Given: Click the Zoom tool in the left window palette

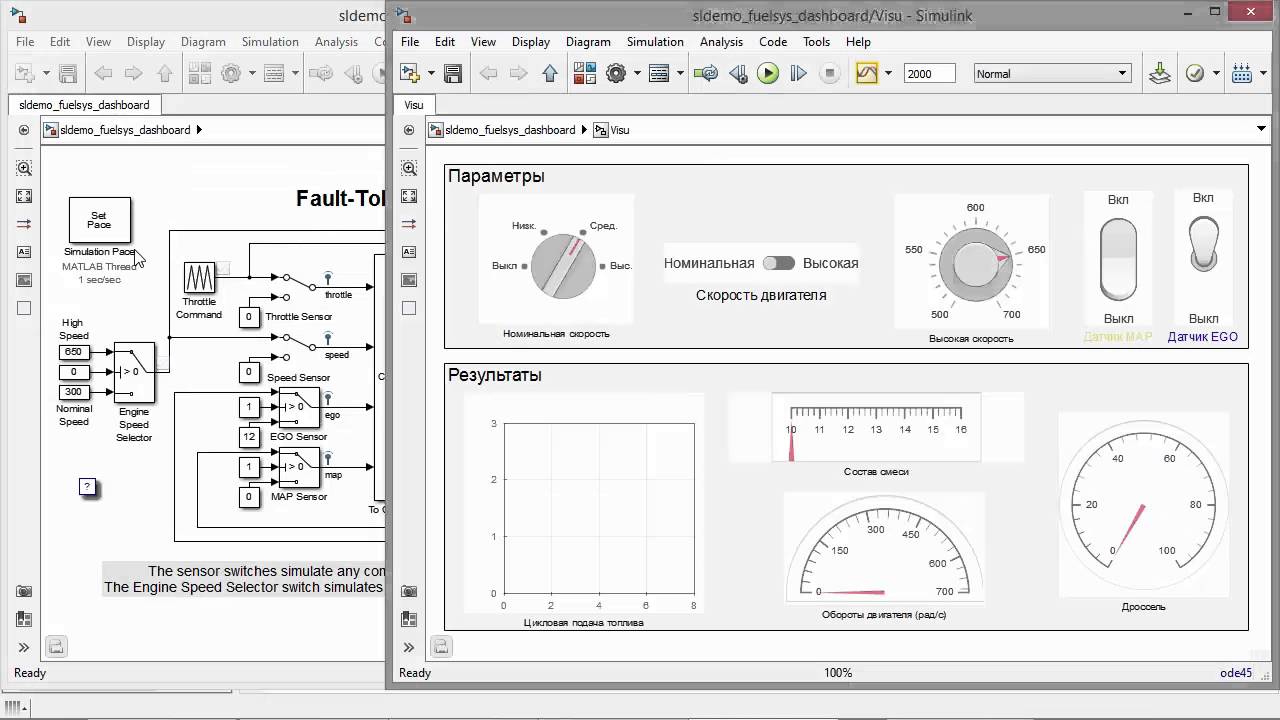Looking at the screenshot, I should pos(24,168).
